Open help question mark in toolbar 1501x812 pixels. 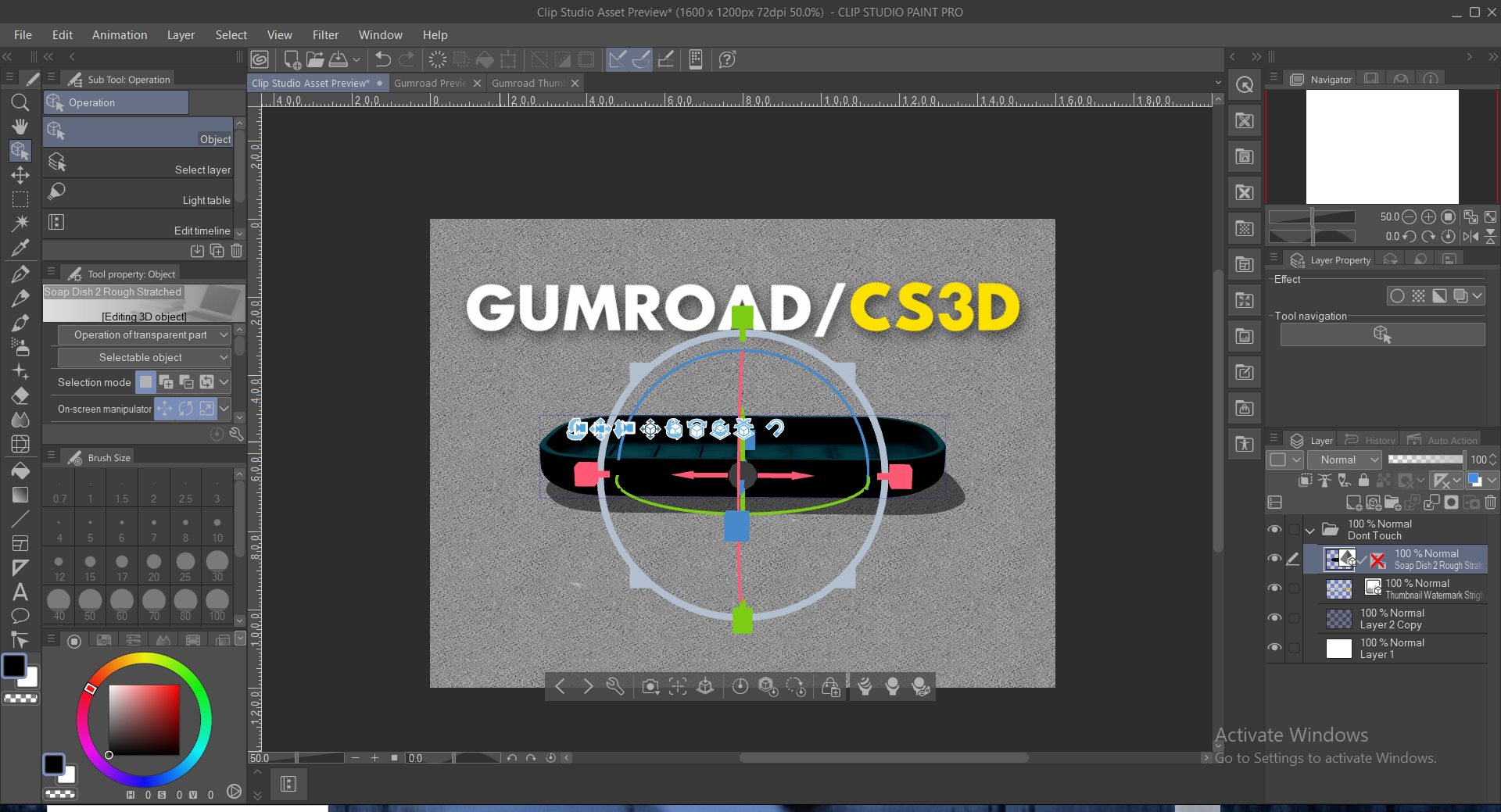click(x=727, y=59)
